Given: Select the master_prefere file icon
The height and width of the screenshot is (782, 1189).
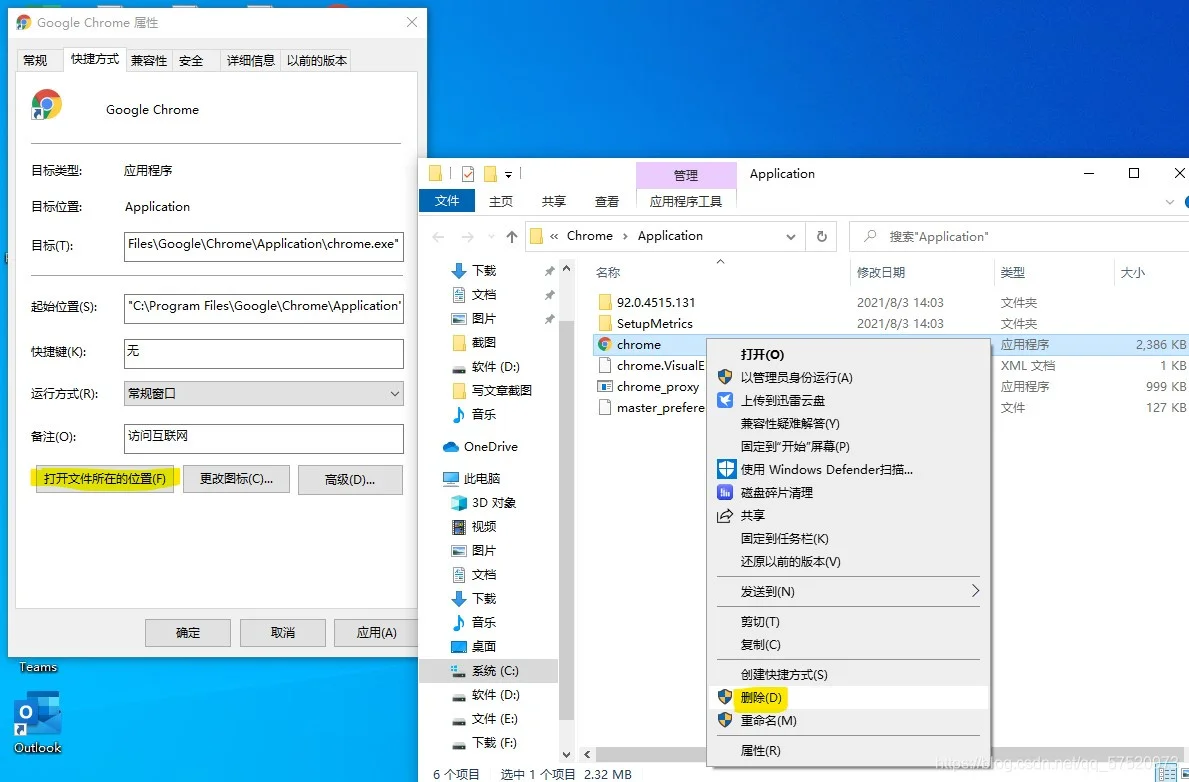Looking at the screenshot, I should [x=604, y=407].
